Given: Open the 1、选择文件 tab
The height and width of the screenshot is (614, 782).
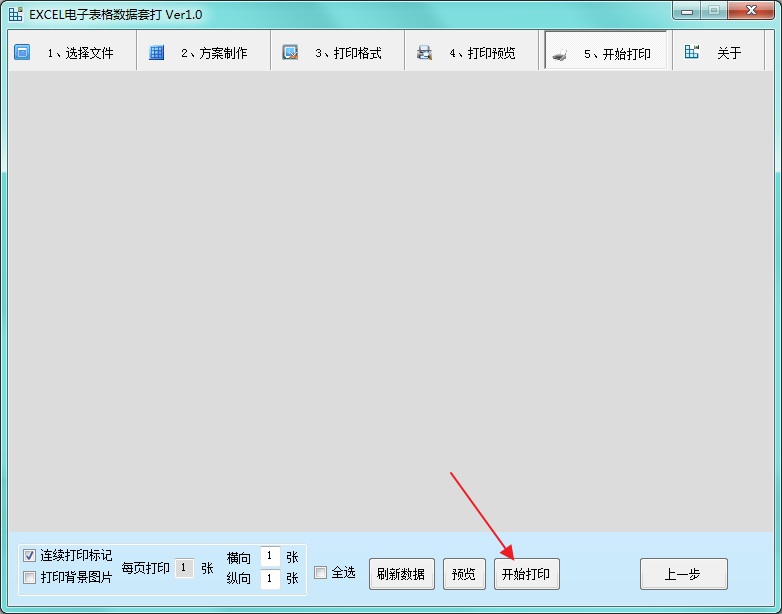Looking at the screenshot, I should [72, 50].
